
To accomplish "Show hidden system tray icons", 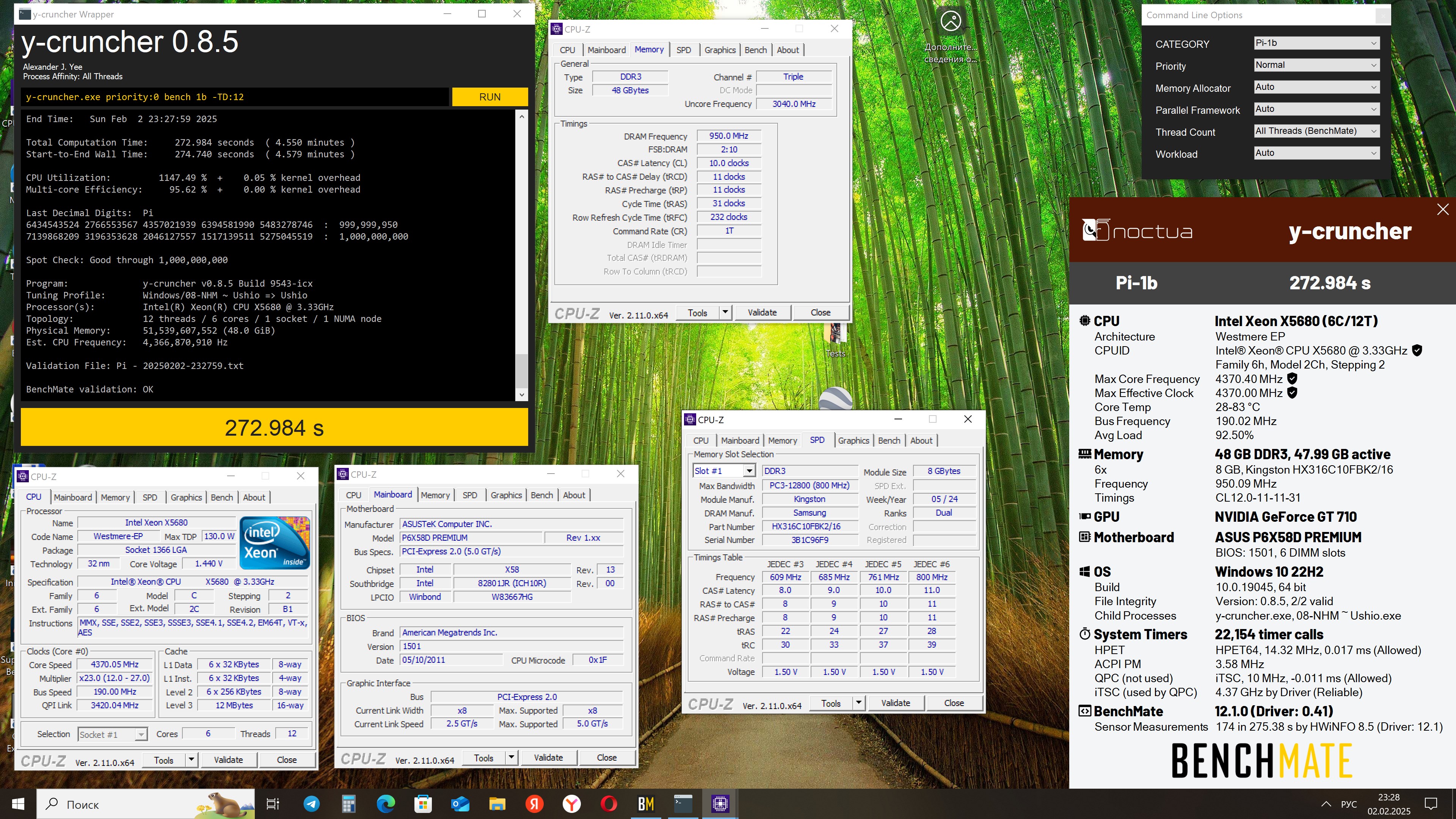I will point(1326,804).
